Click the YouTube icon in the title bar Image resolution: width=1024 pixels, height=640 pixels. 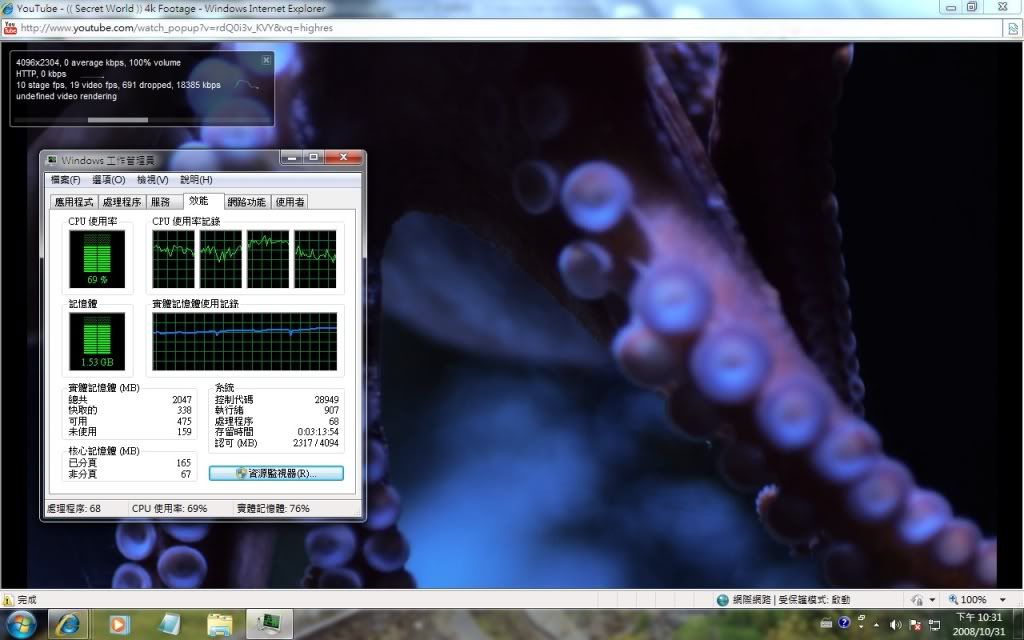[x=9, y=28]
